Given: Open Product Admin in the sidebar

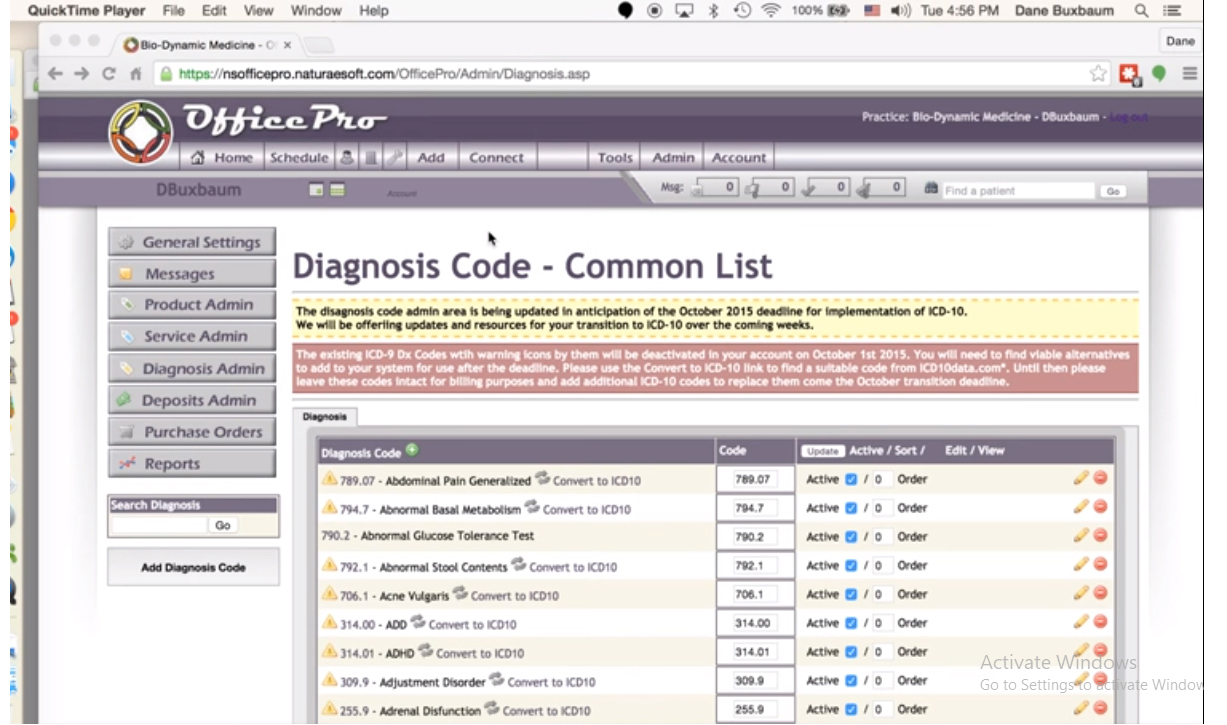Looking at the screenshot, I should 192,305.
